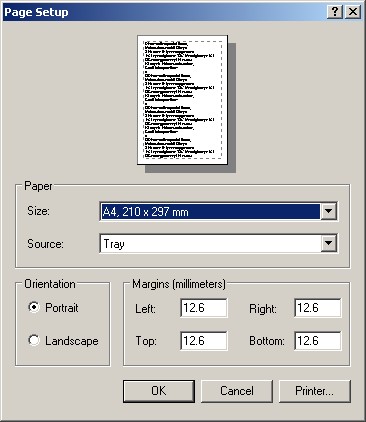Confirm with the OK button

(159, 391)
